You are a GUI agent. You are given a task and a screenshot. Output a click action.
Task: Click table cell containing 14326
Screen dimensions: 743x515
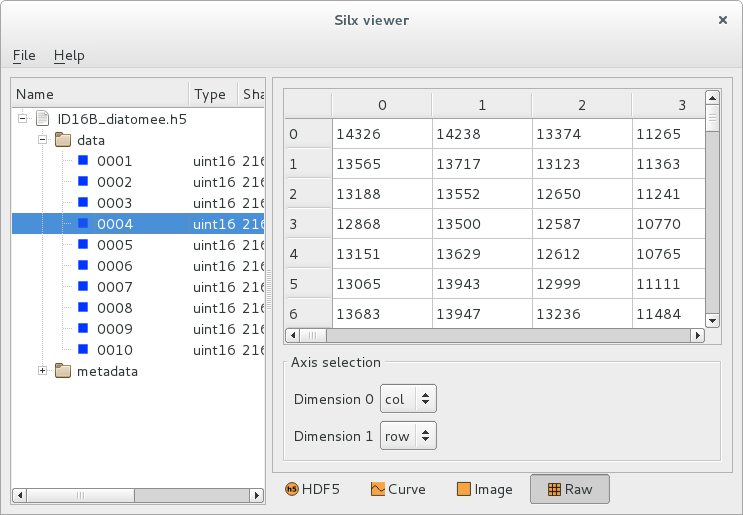(380, 134)
